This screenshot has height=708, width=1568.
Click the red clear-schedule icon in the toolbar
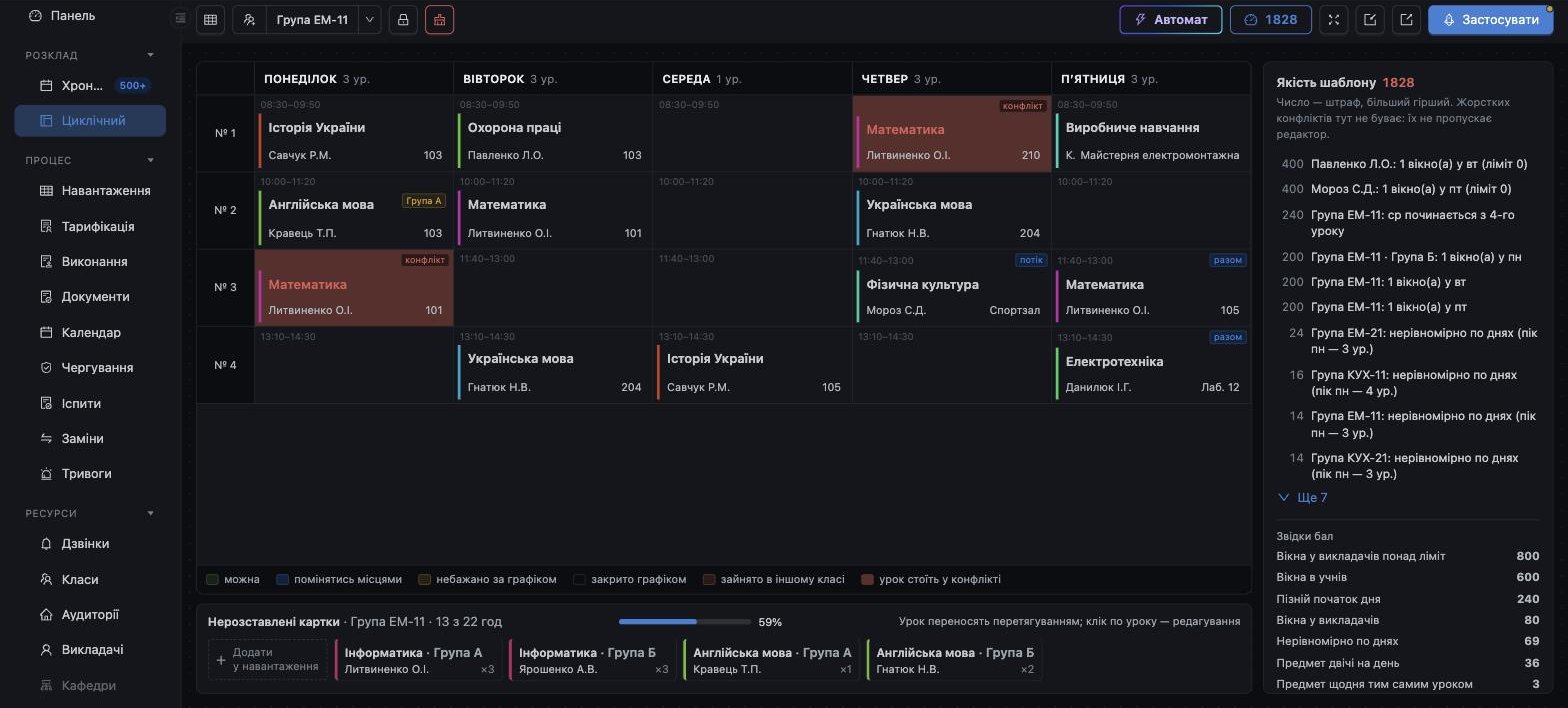(439, 19)
